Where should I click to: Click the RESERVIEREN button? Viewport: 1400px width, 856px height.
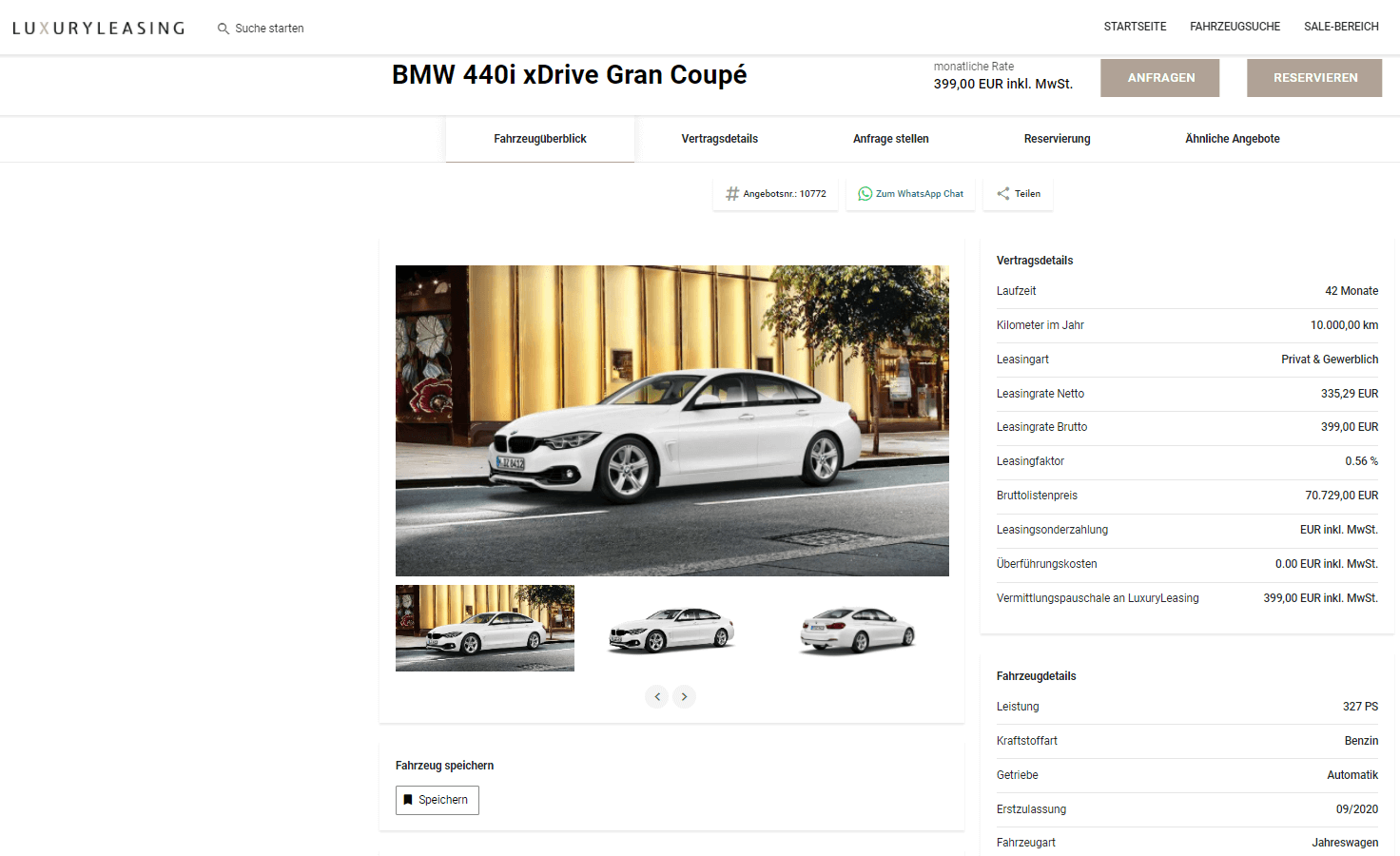pyautogui.click(x=1314, y=78)
